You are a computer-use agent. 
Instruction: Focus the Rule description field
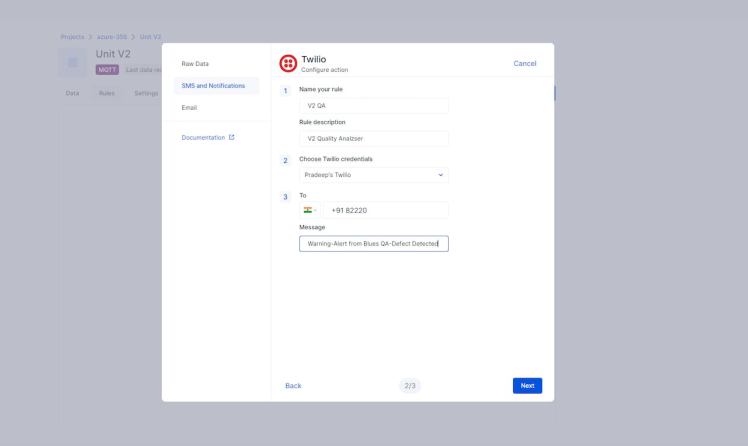(374, 139)
